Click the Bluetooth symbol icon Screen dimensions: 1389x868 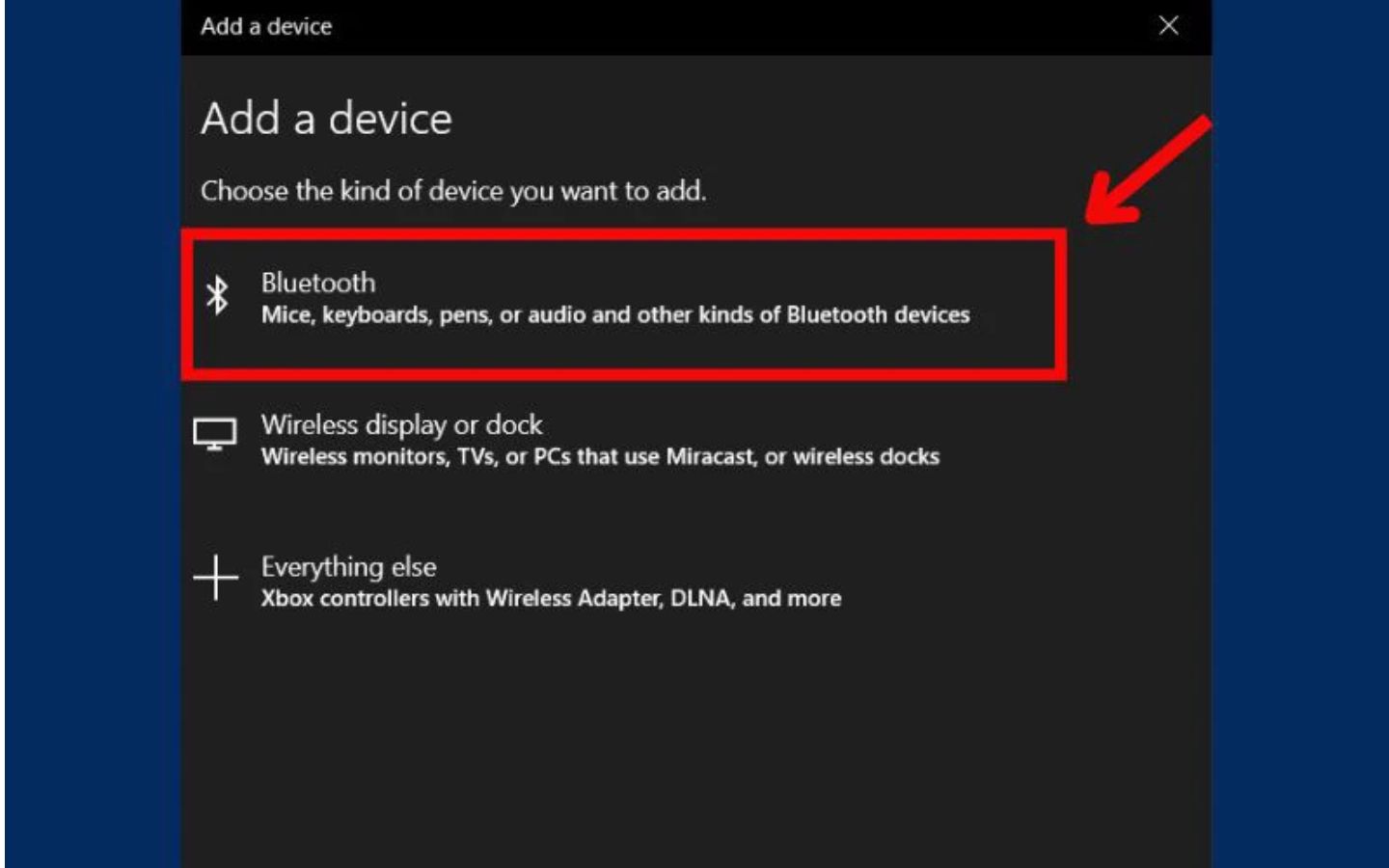click(217, 295)
